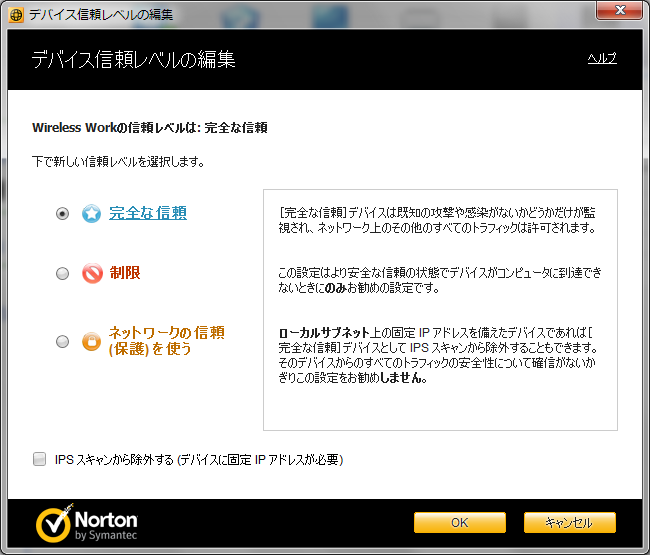This screenshot has height=555, width=650.
Task: Click the ローカルサブネット description paragraph
Action: click(x=438, y=355)
